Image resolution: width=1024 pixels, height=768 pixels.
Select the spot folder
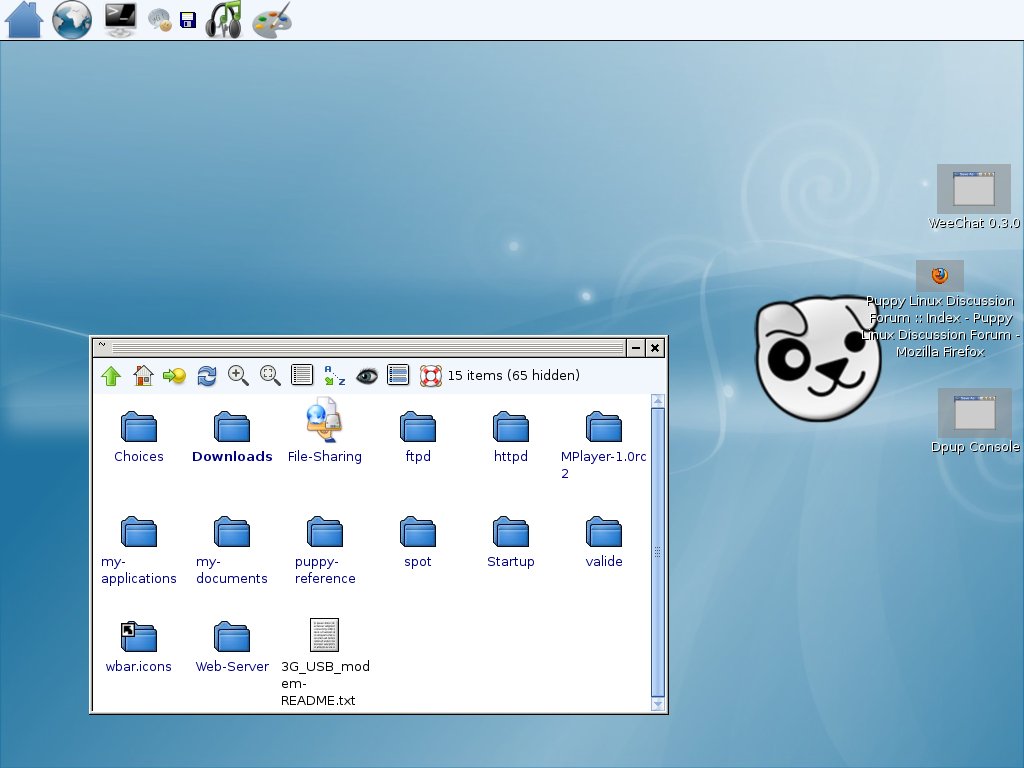[x=418, y=541]
